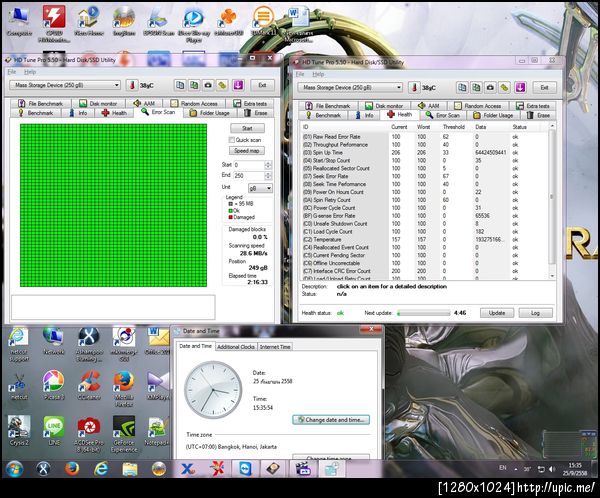Viewport: 600px width, 498px height.
Task: Click the Start position input field
Action: pyautogui.click(x=249, y=165)
